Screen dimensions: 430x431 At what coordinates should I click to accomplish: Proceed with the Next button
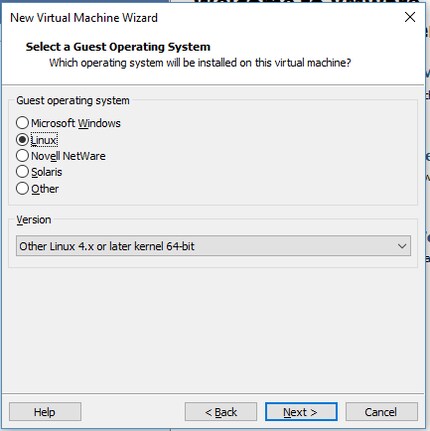[x=301, y=412]
